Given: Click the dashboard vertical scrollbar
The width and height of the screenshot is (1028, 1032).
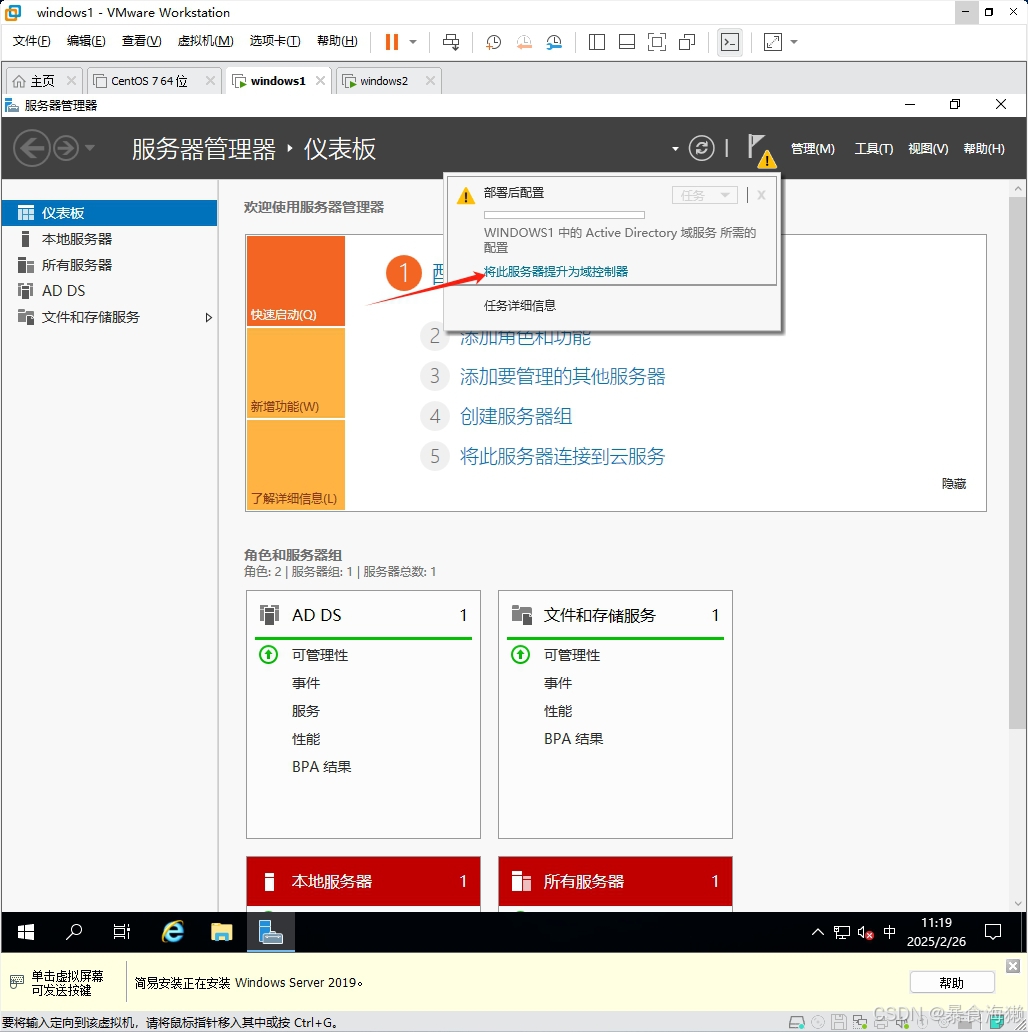Looking at the screenshot, I should 1017,462.
